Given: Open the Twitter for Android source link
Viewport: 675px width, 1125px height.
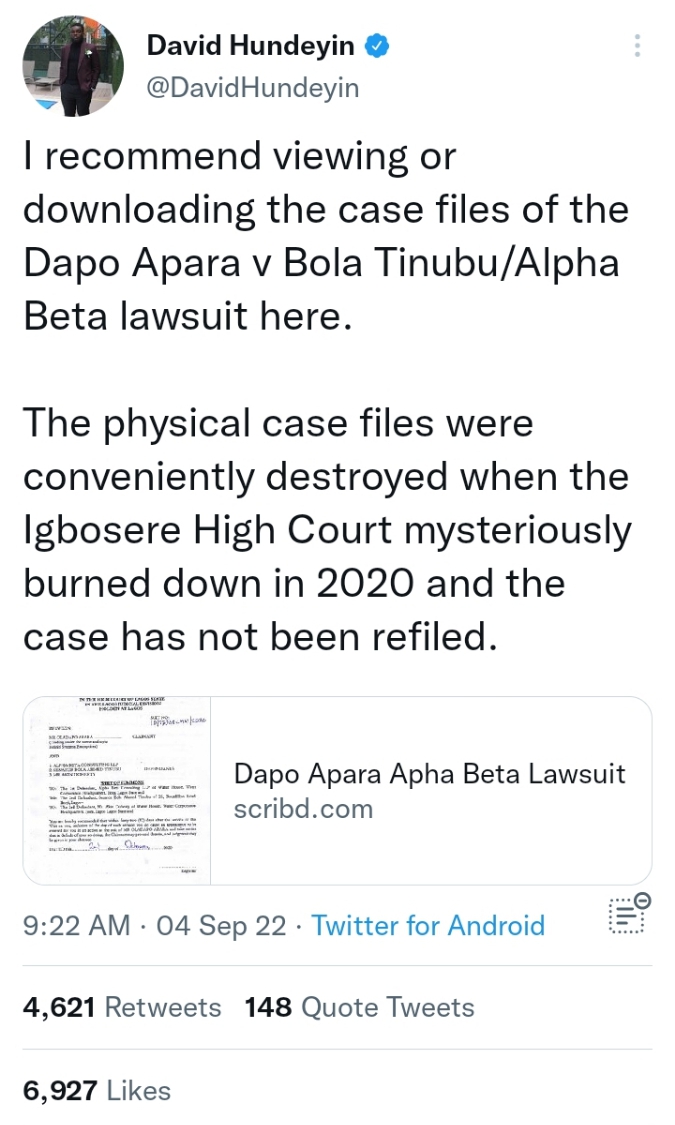Looking at the screenshot, I should 428,925.
